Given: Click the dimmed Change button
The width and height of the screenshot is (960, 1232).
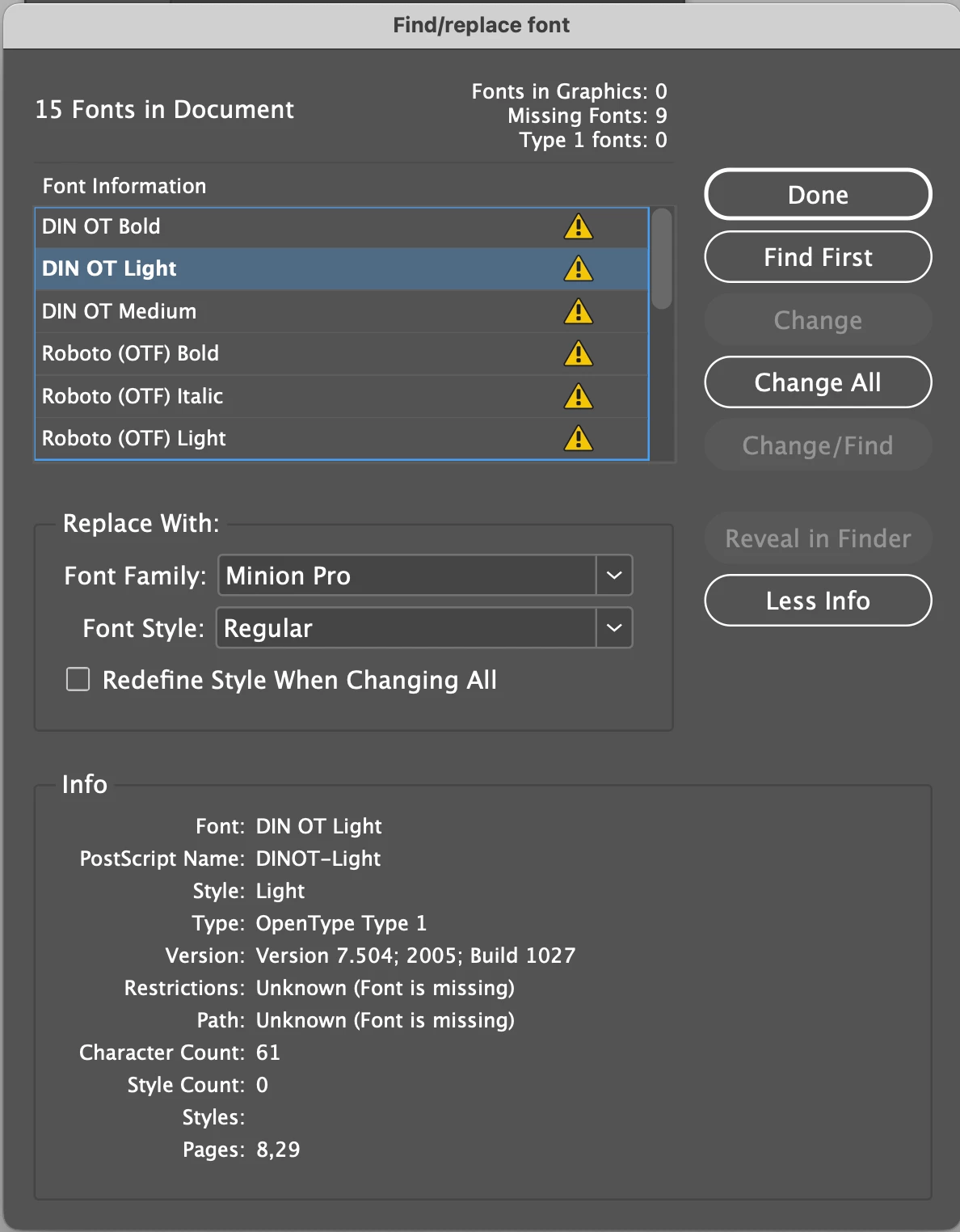Looking at the screenshot, I should pyautogui.click(x=818, y=320).
